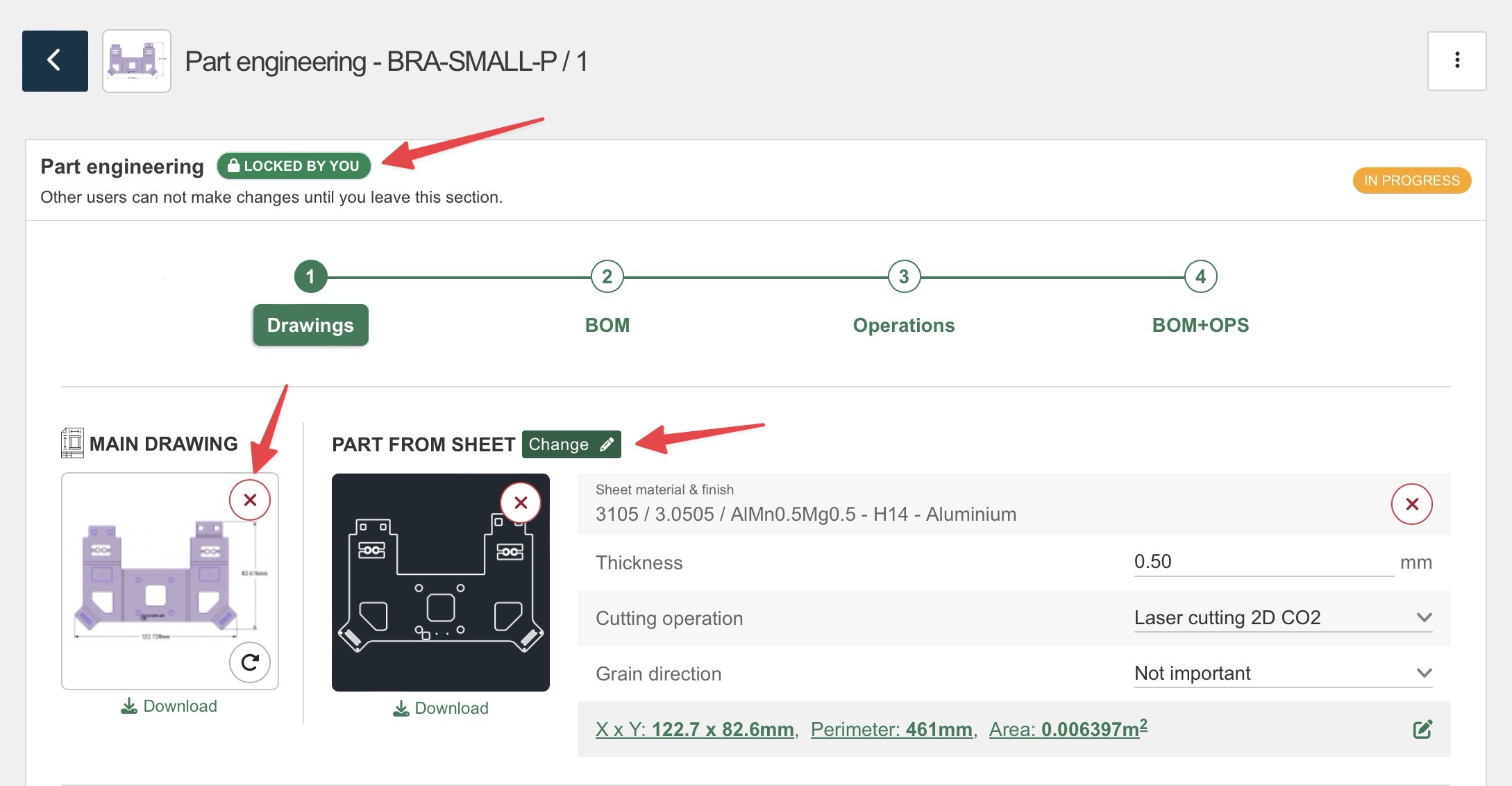
Task: Open the Grain direction dropdown
Action: coord(1282,673)
